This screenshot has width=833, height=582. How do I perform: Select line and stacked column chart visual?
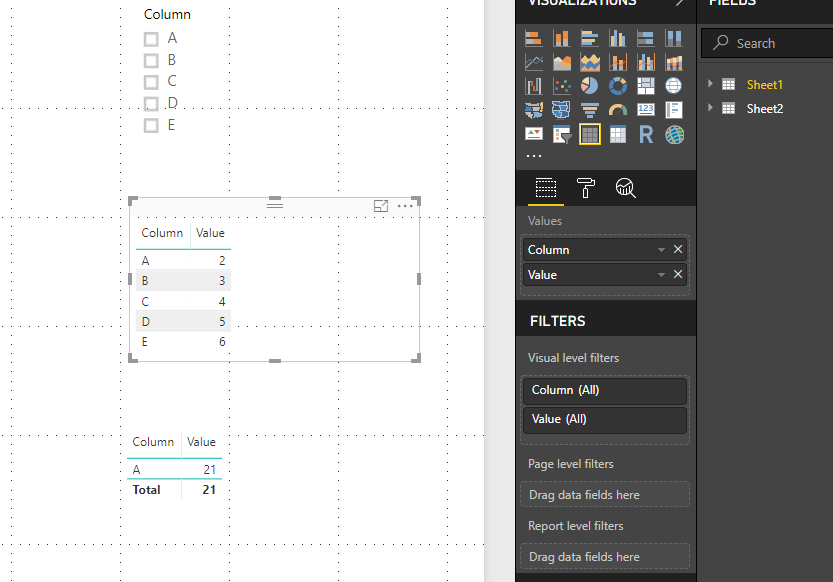pos(618,63)
